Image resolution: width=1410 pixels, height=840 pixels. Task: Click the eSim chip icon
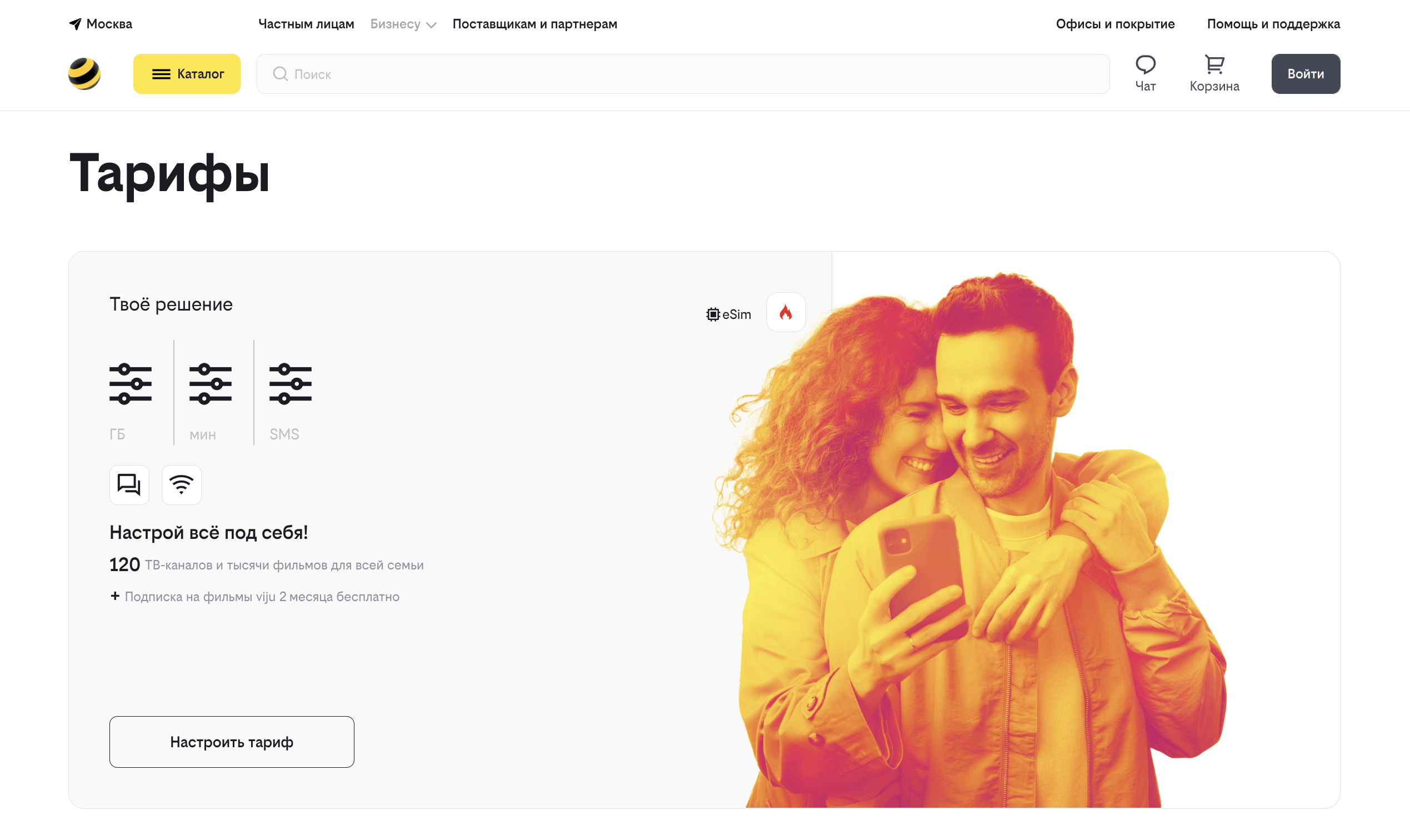point(713,314)
